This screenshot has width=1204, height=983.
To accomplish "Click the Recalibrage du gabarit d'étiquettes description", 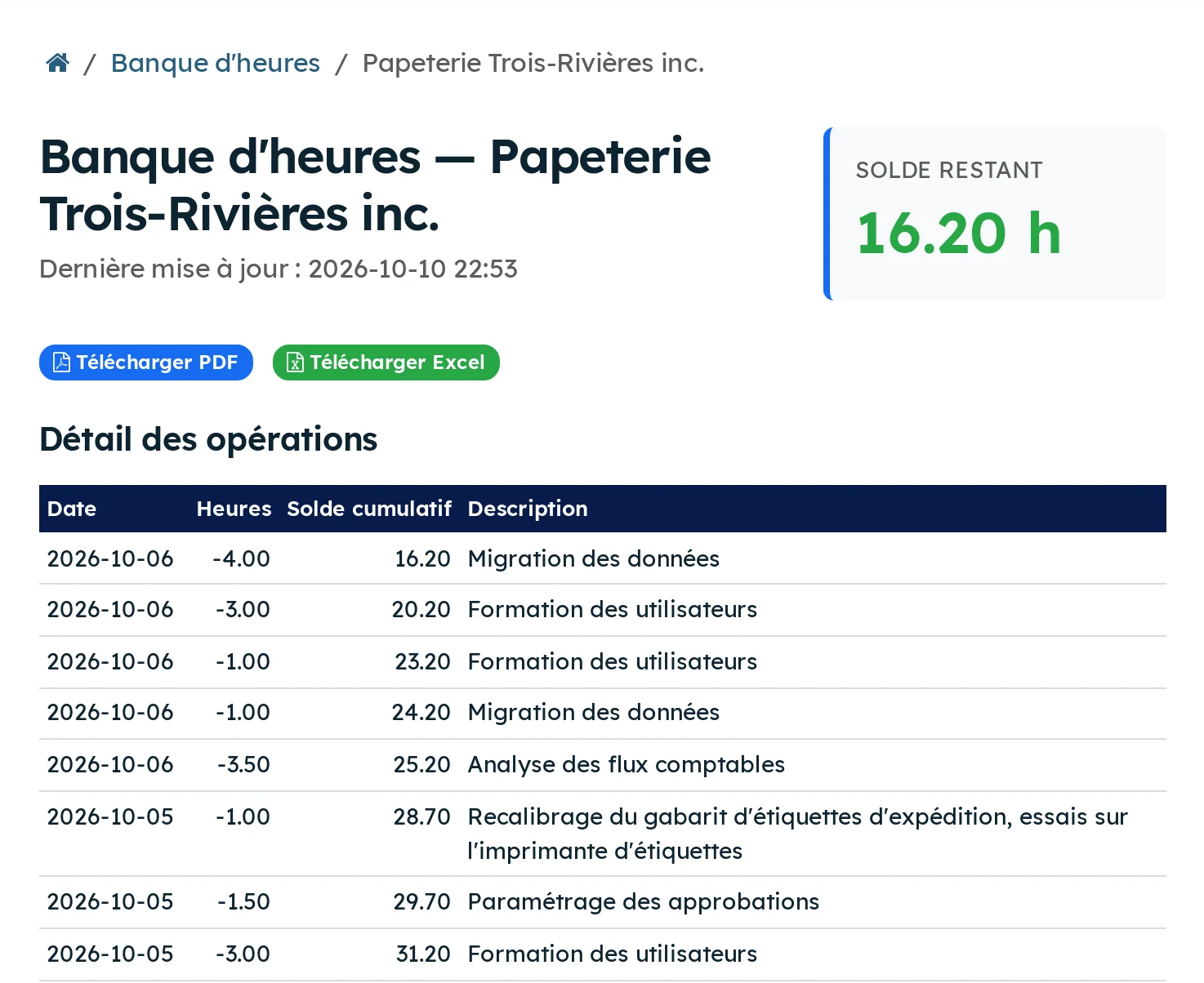I will (x=798, y=834).
